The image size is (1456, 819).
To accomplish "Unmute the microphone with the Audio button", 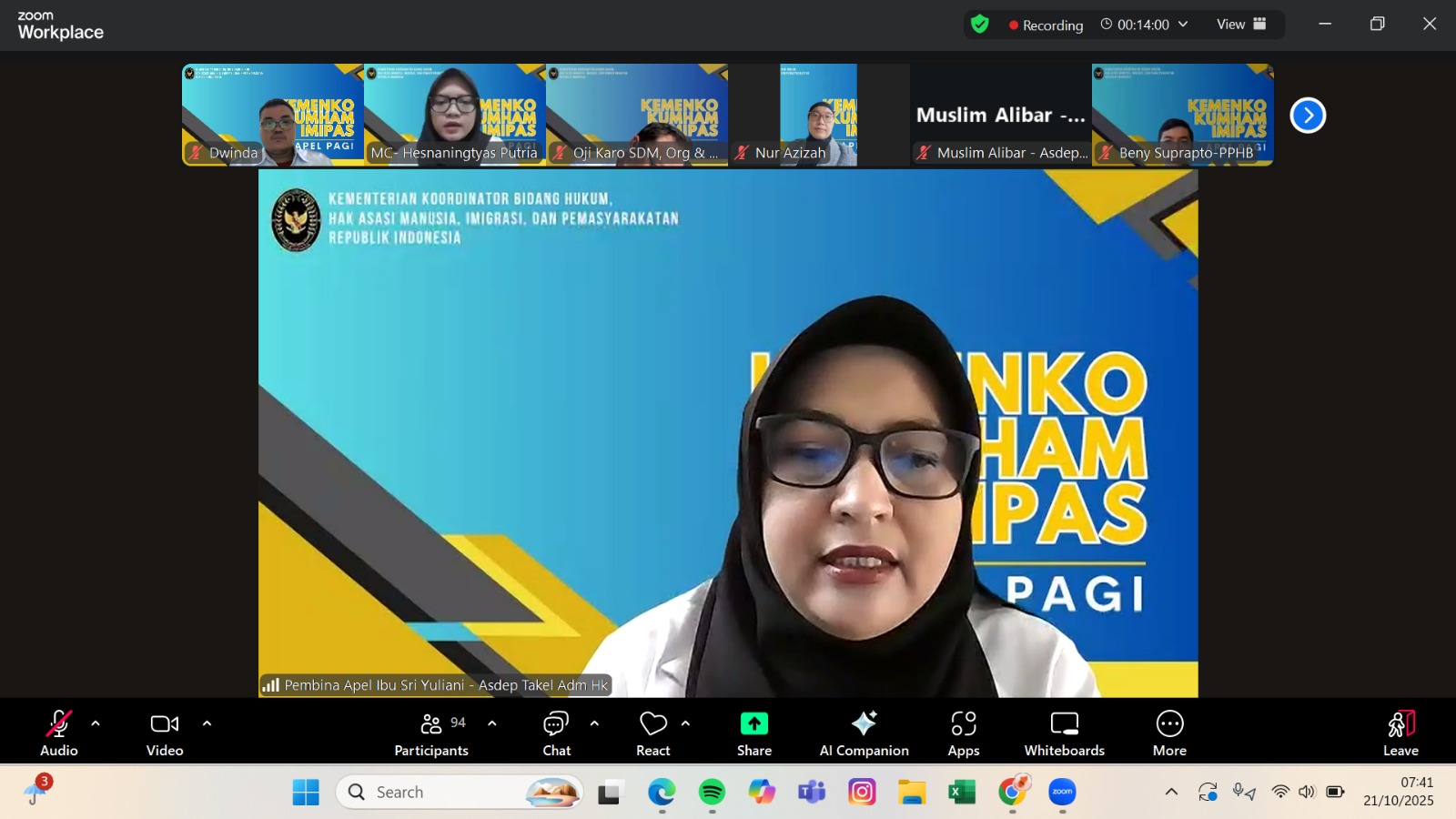I will click(59, 733).
